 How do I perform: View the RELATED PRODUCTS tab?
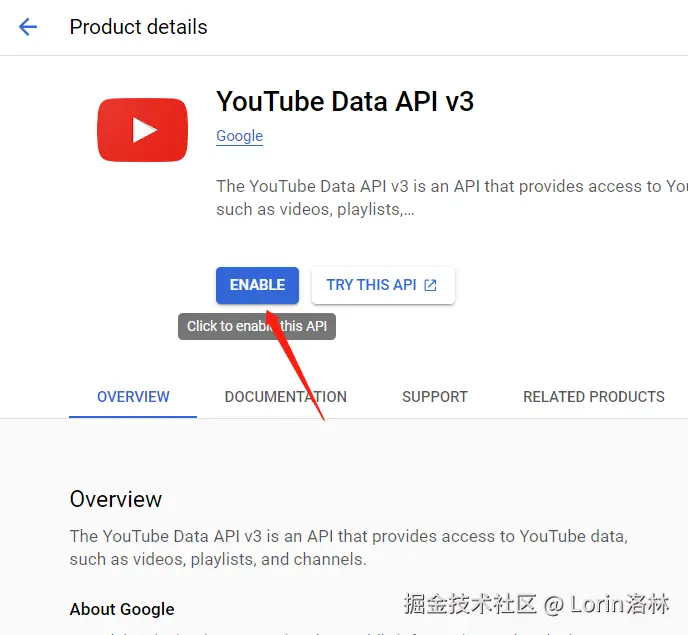pos(594,397)
